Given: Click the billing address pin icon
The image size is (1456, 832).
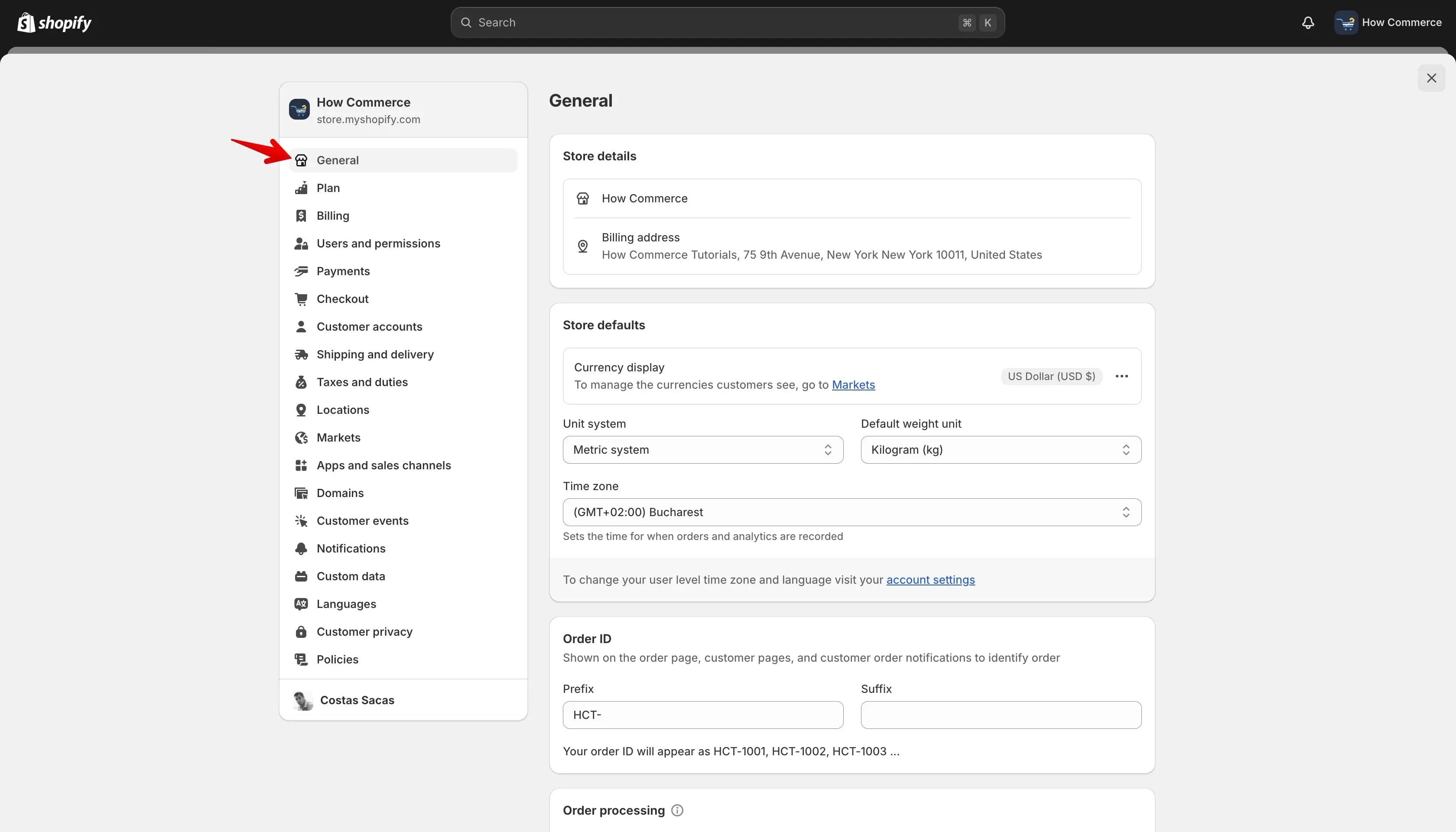Looking at the screenshot, I should pos(583,246).
